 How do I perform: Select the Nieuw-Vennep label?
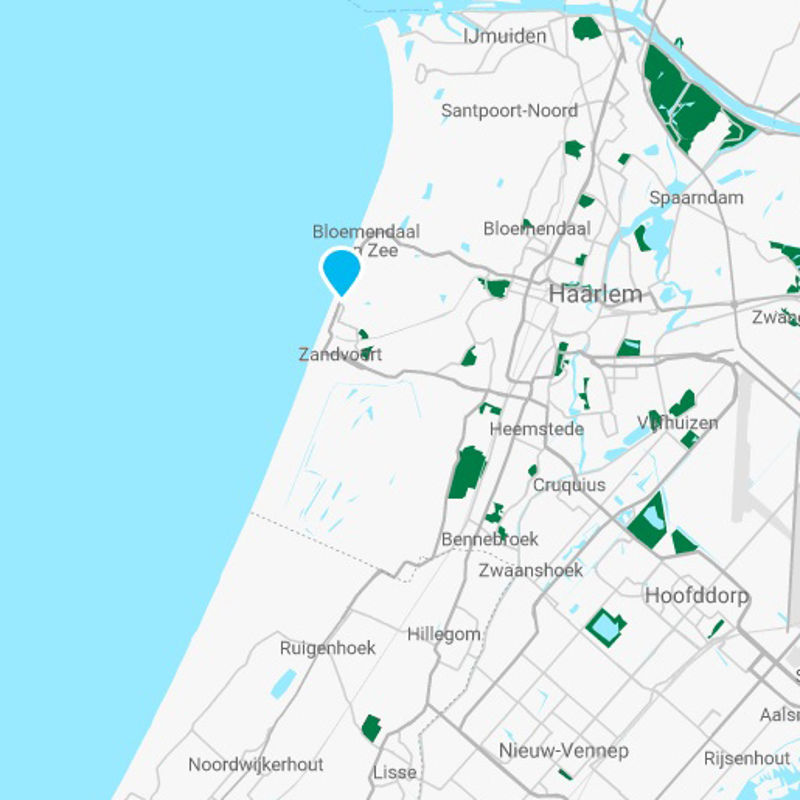click(563, 750)
